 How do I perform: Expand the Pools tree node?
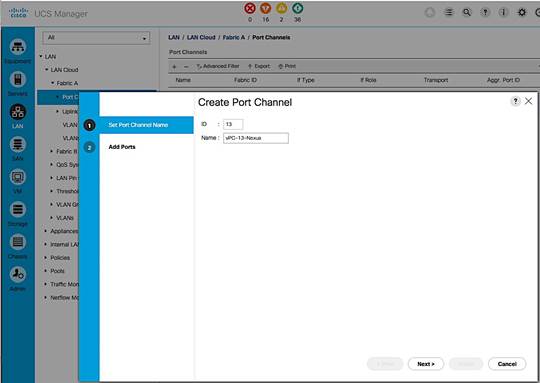pos(46,271)
